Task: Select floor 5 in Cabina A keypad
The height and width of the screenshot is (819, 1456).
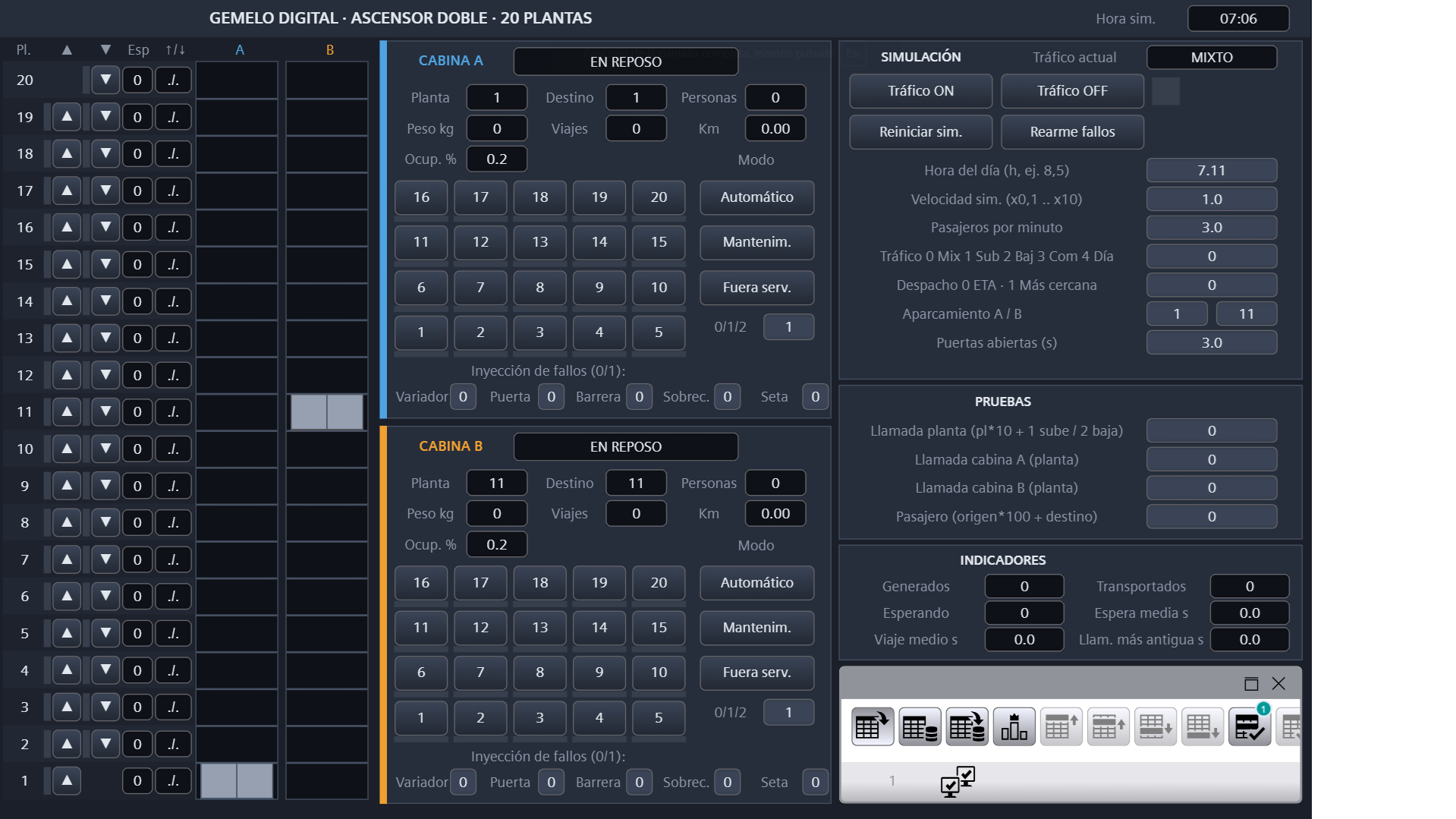Action: [659, 332]
